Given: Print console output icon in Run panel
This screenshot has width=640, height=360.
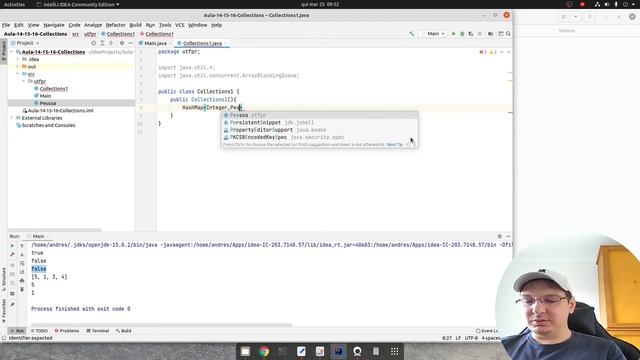Looking at the screenshot, I should pyautogui.click(x=22, y=280).
